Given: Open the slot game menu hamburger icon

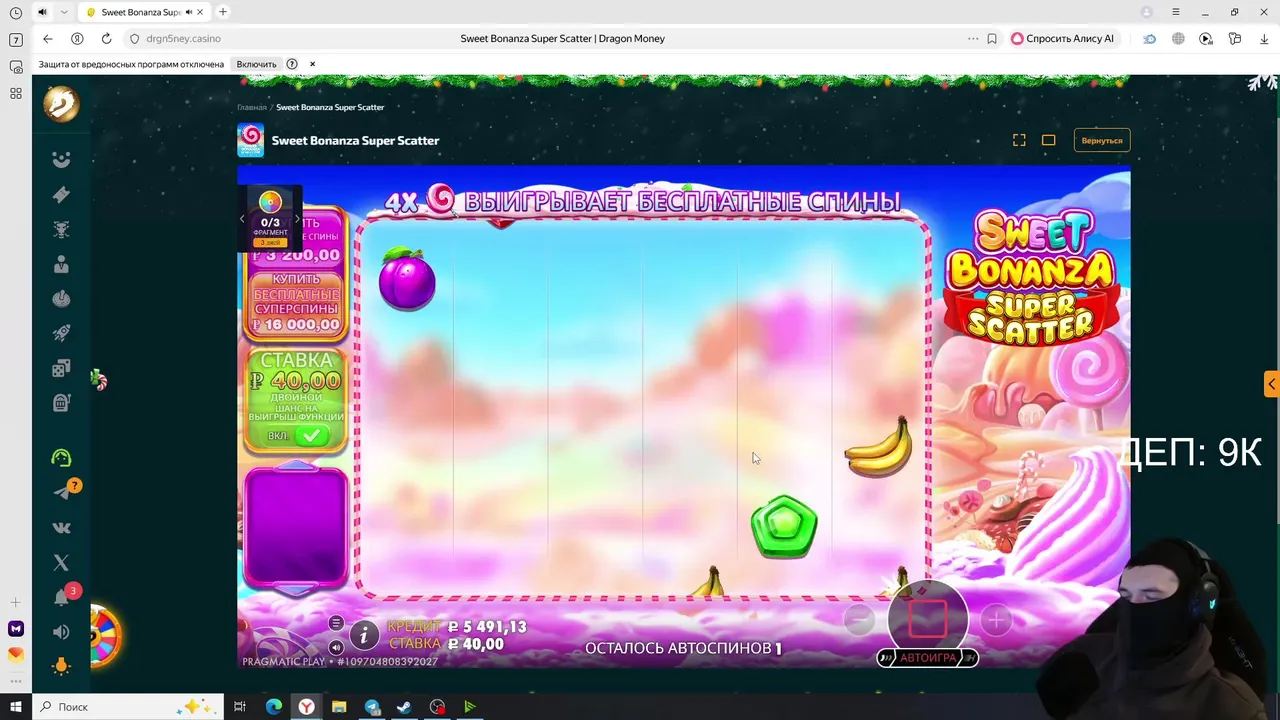Looking at the screenshot, I should point(336,623).
